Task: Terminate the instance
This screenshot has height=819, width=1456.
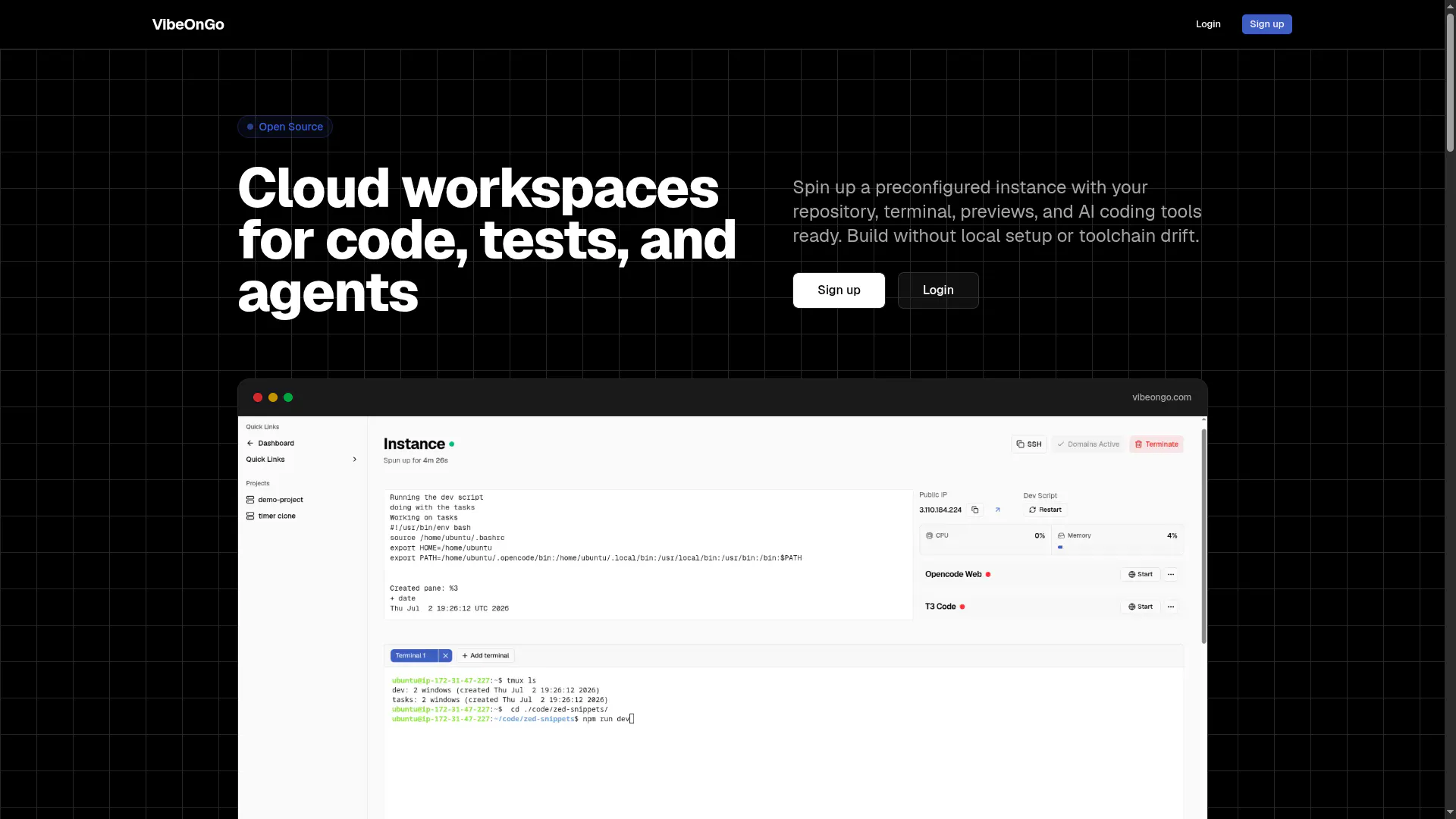Action: tap(1156, 444)
